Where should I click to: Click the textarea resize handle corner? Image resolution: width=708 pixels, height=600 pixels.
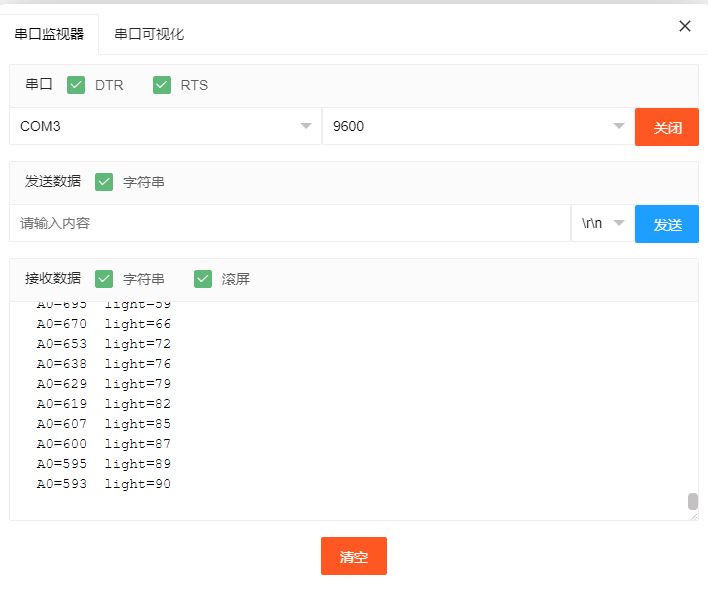pos(693,516)
